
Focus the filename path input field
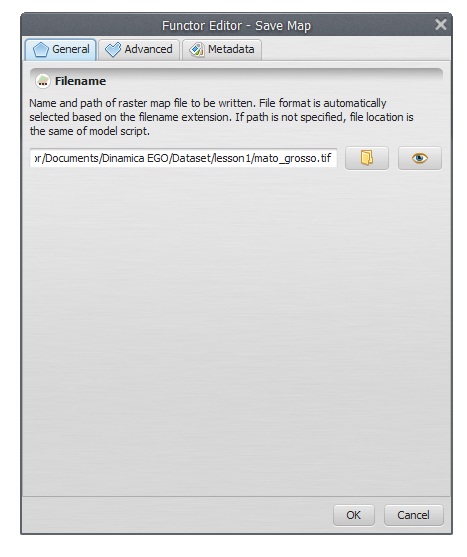coord(183,158)
